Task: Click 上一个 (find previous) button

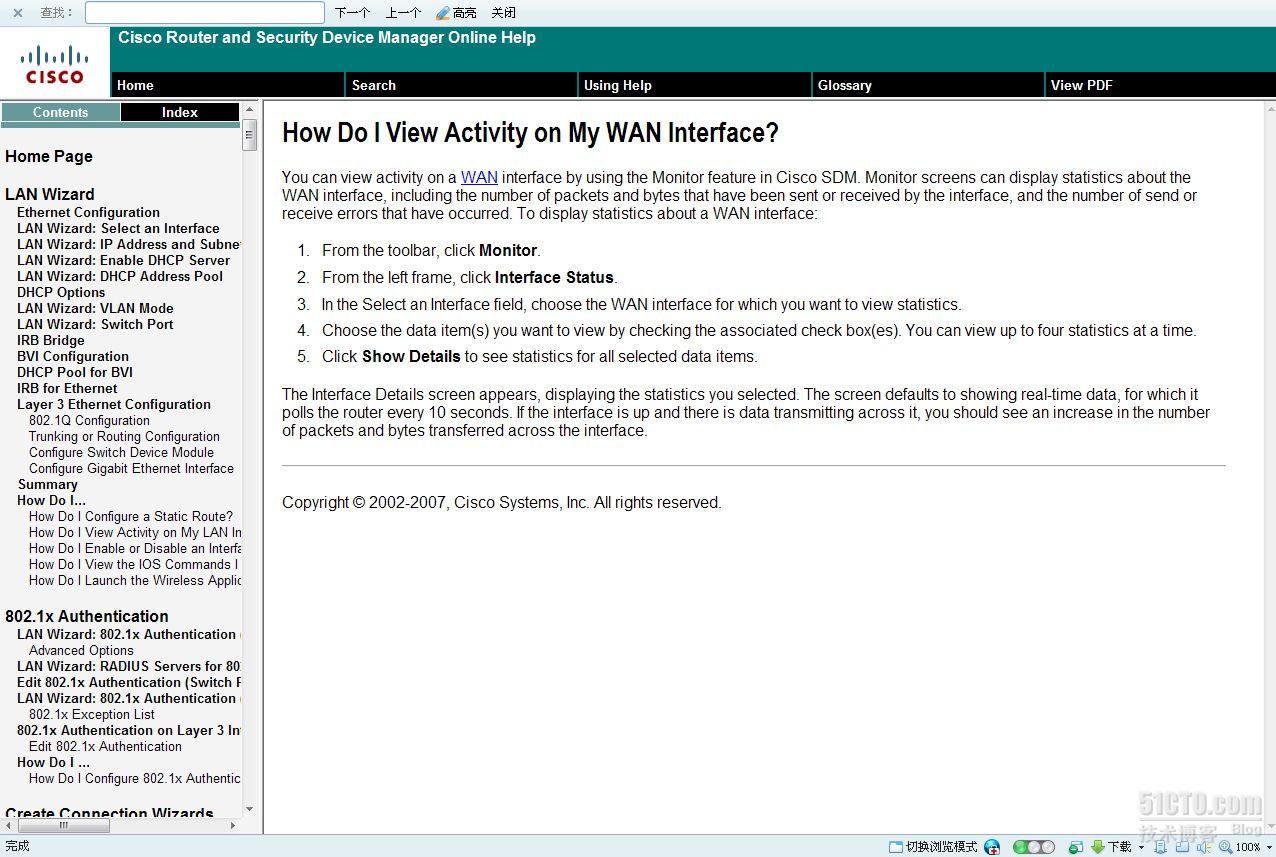Action: (403, 13)
